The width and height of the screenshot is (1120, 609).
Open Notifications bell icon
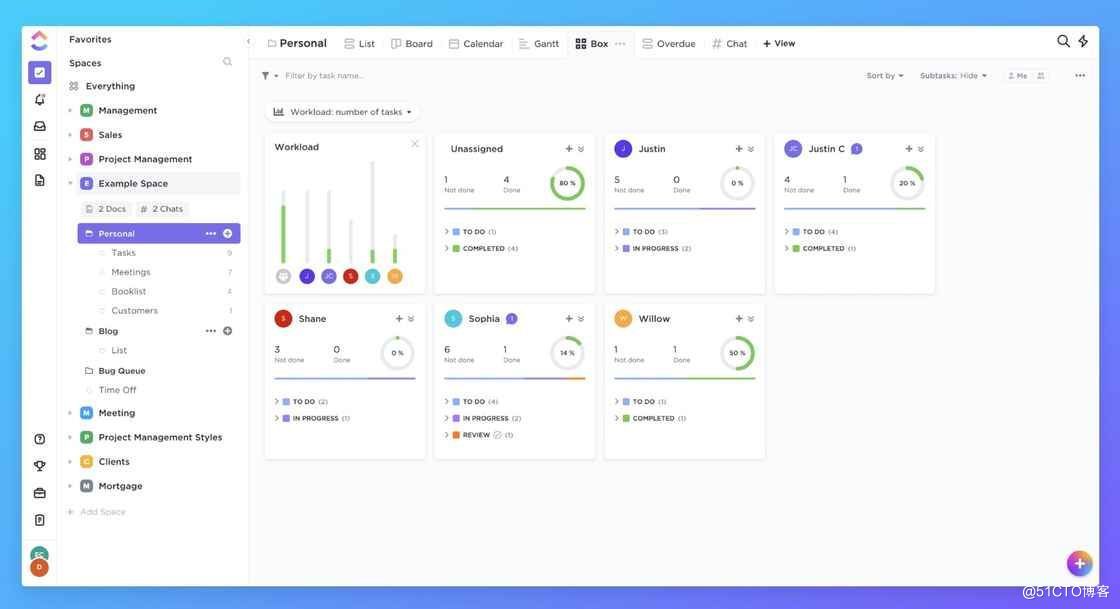tap(39, 99)
